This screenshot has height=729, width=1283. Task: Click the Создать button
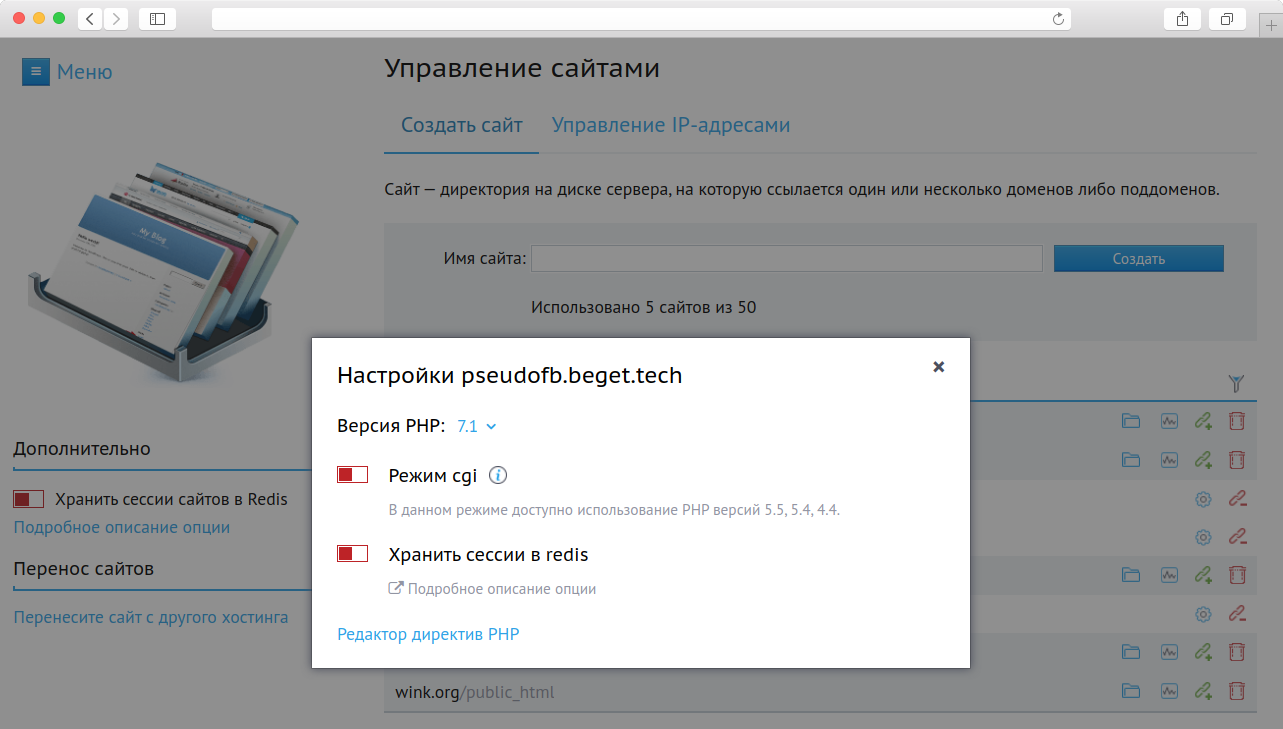pyautogui.click(x=1139, y=258)
